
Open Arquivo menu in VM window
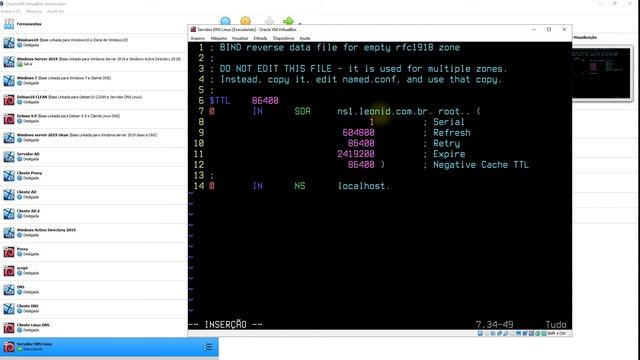click(x=198, y=38)
